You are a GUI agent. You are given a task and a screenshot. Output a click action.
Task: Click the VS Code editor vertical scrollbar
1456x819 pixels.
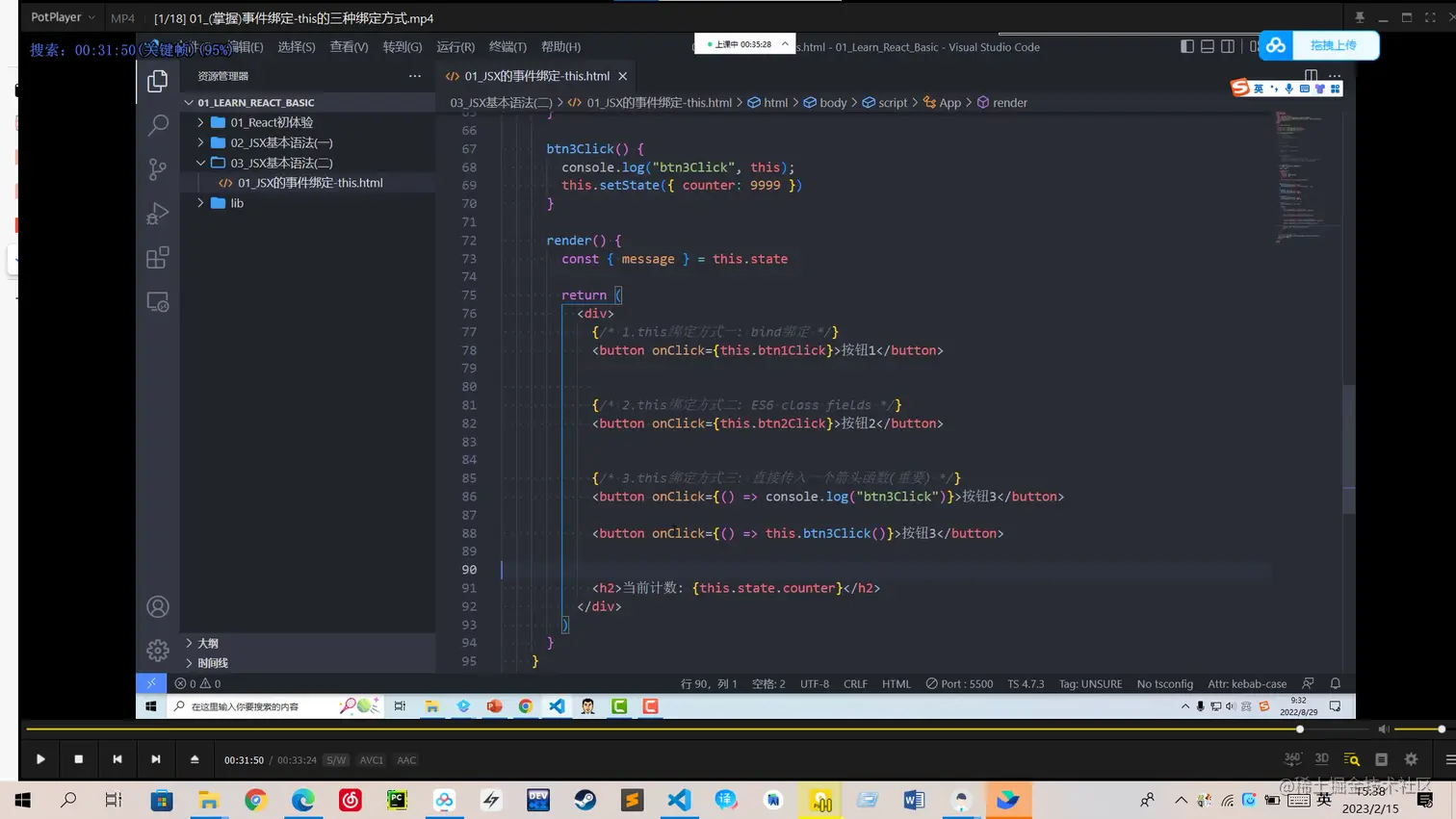pyautogui.click(x=1349, y=448)
